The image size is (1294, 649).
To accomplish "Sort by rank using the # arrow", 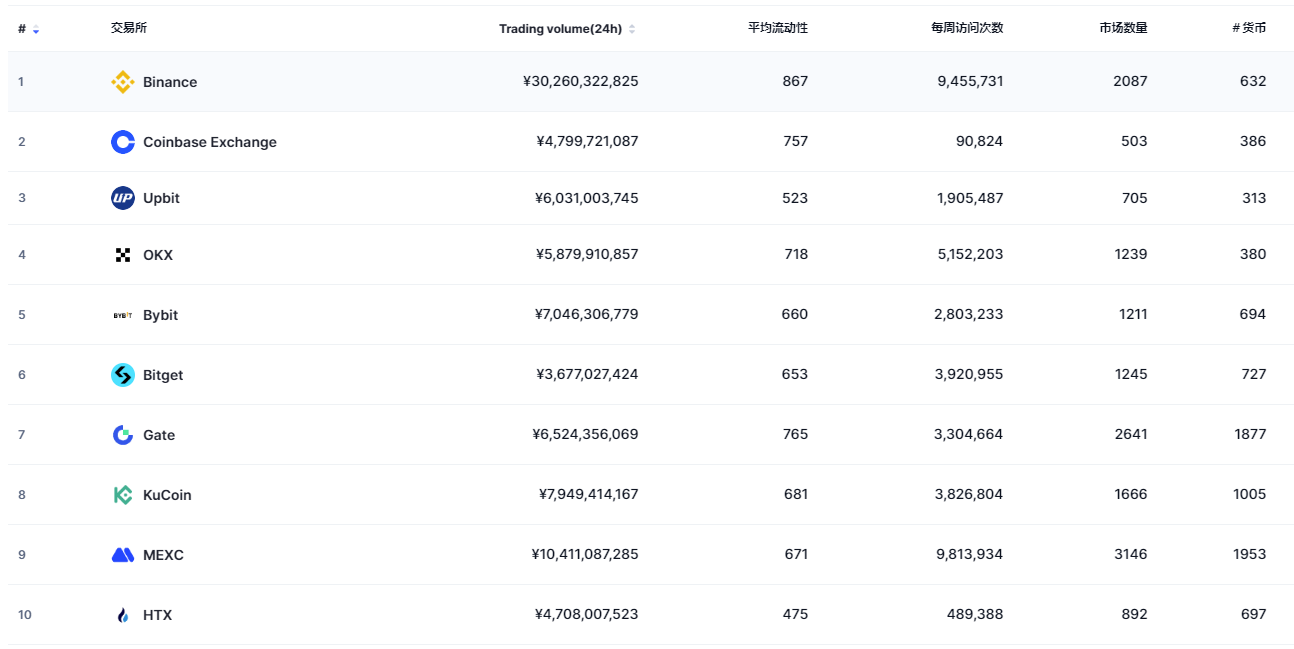I will (x=36, y=30).
